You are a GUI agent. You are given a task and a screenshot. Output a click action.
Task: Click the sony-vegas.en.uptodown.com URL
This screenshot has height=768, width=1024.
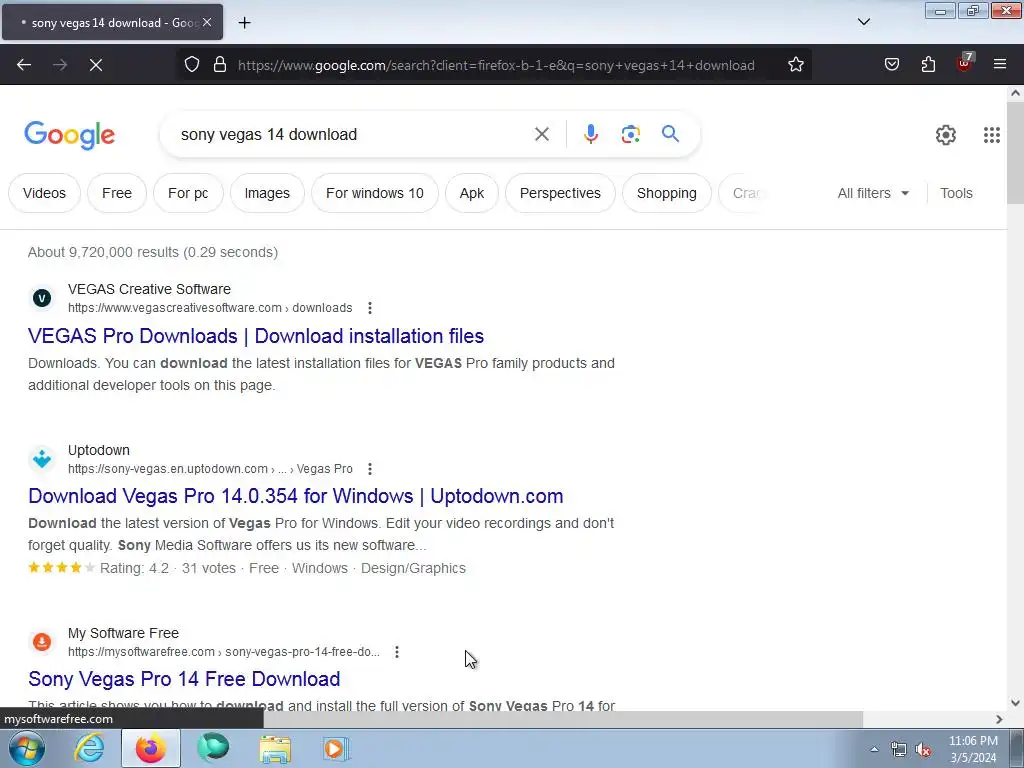click(x=210, y=469)
